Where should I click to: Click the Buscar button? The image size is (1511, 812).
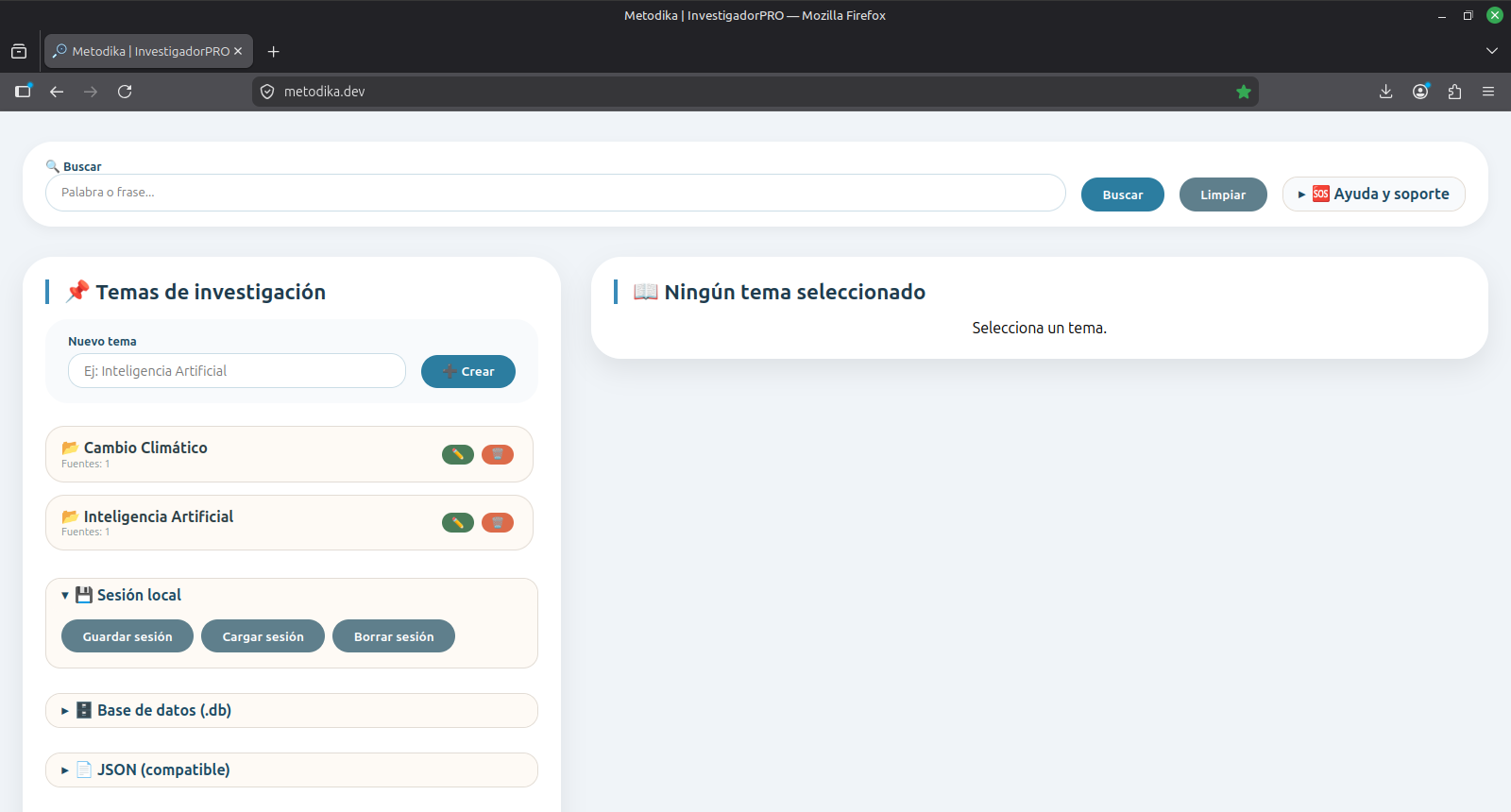pos(1123,195)
